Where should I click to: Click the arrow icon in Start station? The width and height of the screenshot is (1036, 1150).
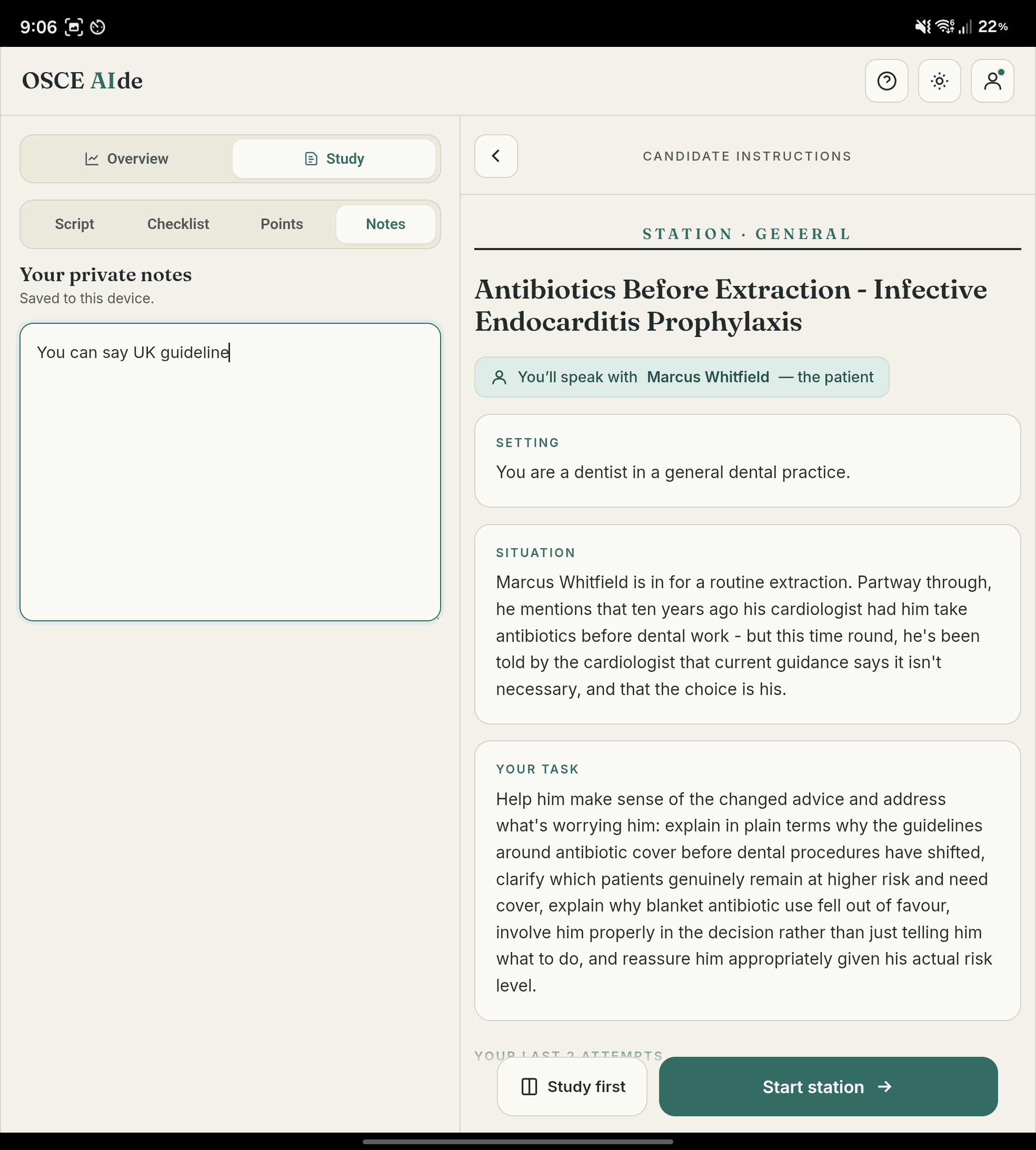tap(884, 1086)
